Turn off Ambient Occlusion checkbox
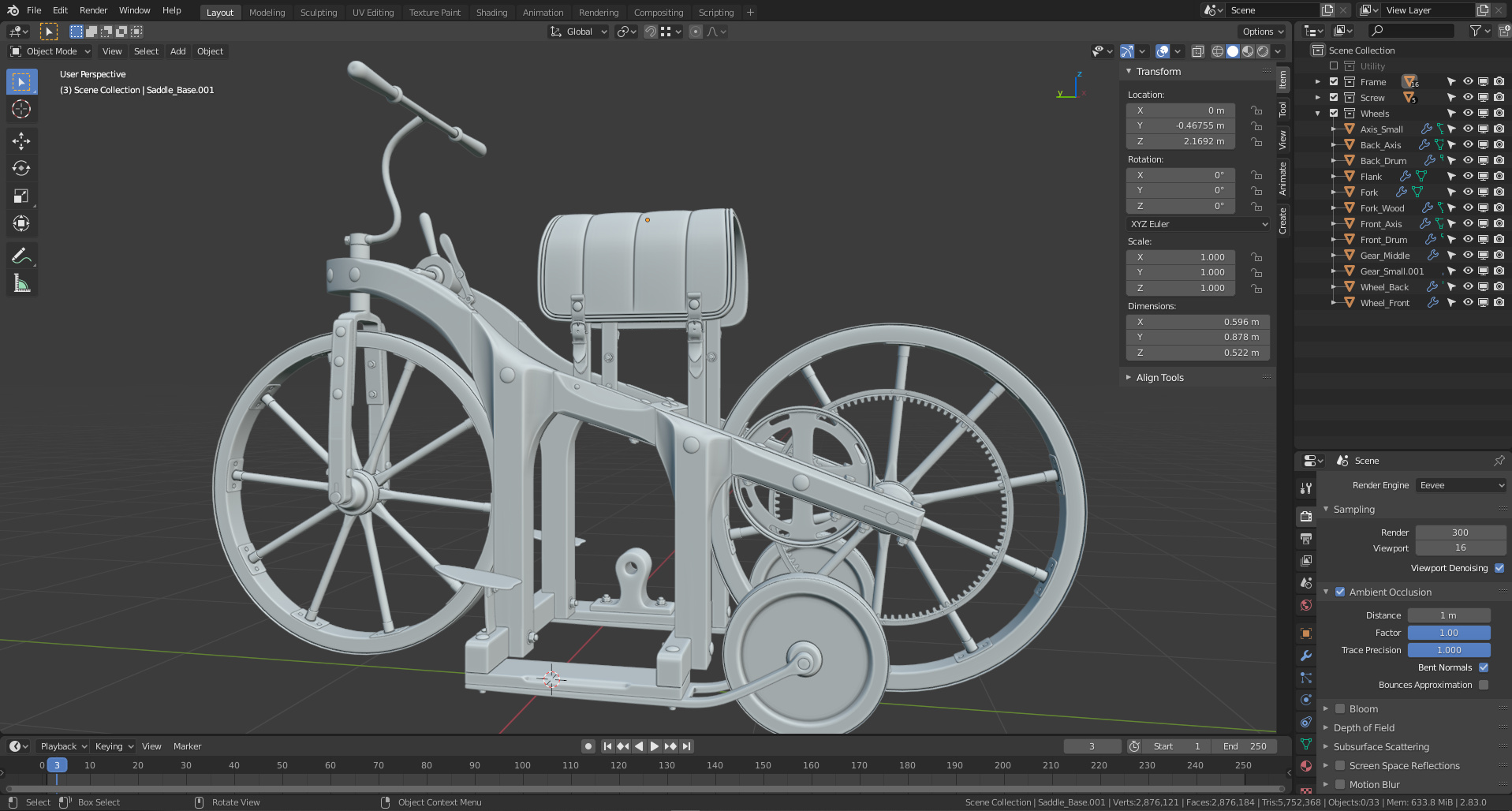Screen dimensions: 1512x811 tap(1340, 592)
